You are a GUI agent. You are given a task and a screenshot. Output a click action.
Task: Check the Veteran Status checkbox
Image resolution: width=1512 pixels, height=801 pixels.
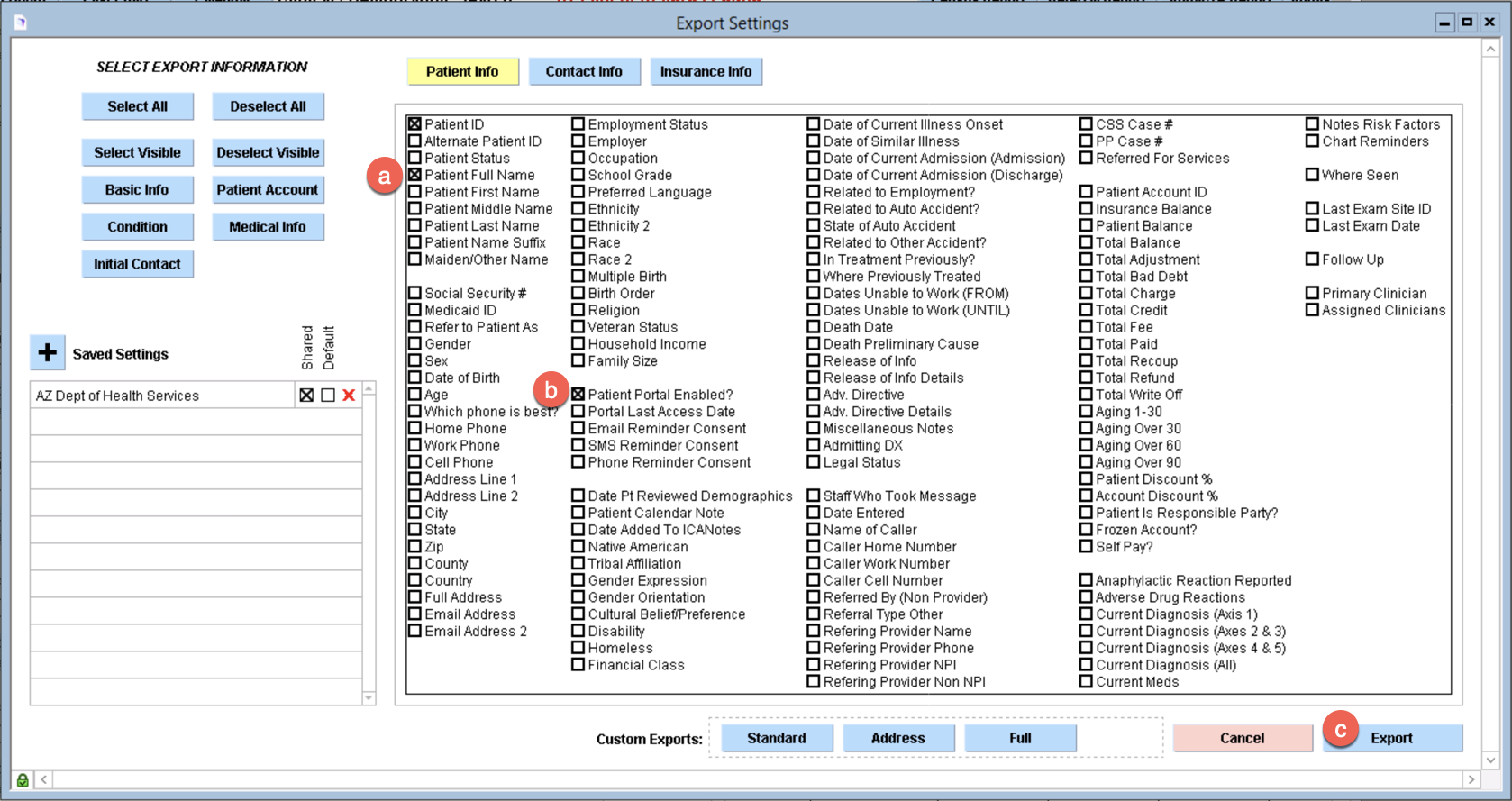tap(578, 327)
